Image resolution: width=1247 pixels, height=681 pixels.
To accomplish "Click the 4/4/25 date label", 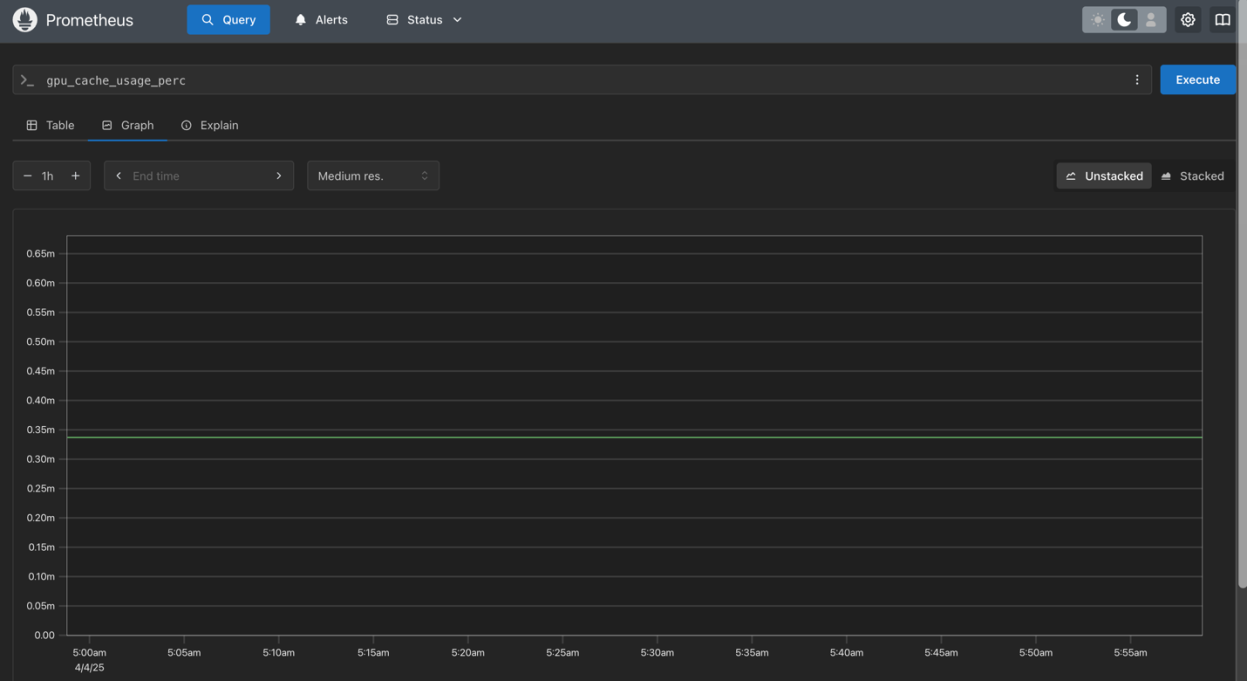I will click(x=89, y=668).
